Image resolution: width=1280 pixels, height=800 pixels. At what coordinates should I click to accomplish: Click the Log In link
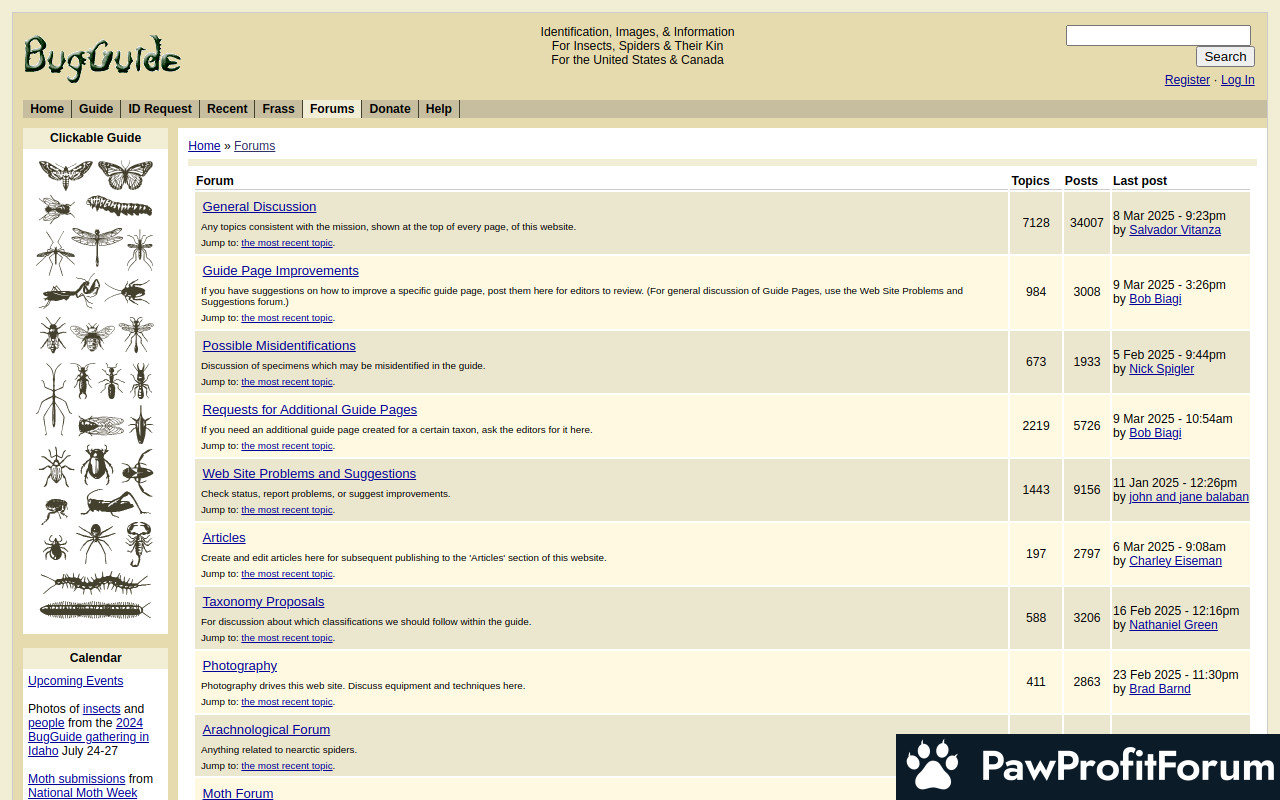pos(1237,80)
